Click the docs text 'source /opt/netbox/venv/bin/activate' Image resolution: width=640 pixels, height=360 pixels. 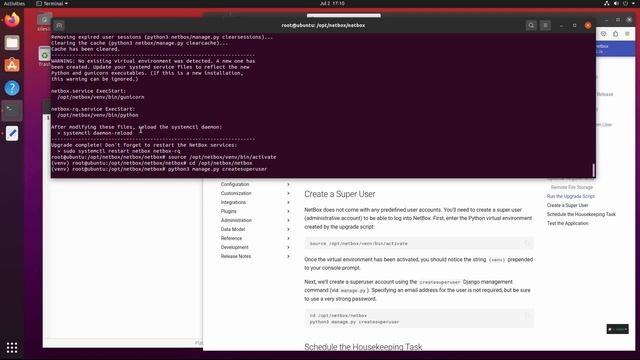click(x=358, y=244)
